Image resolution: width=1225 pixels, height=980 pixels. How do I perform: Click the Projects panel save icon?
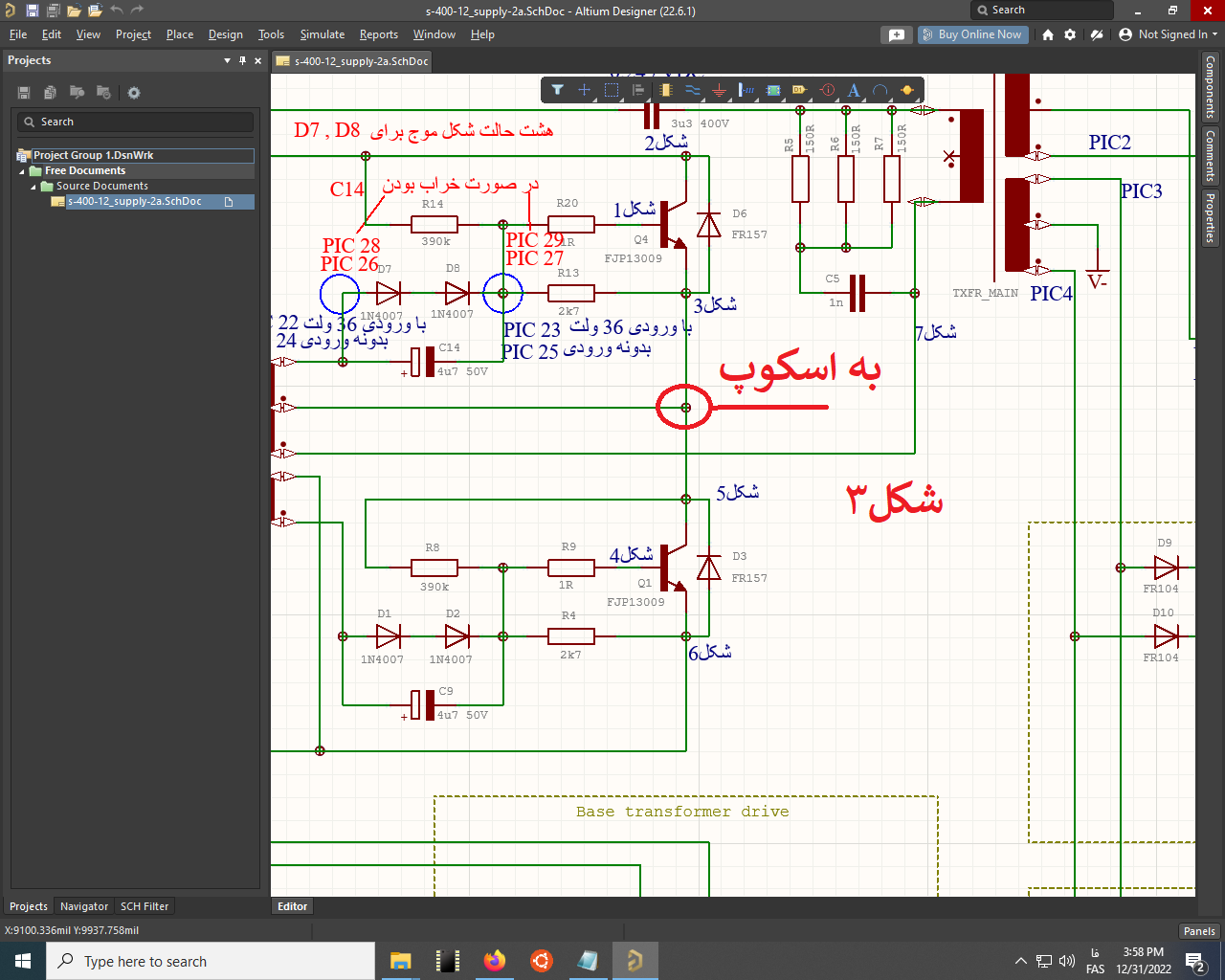(x=24, y=93)
